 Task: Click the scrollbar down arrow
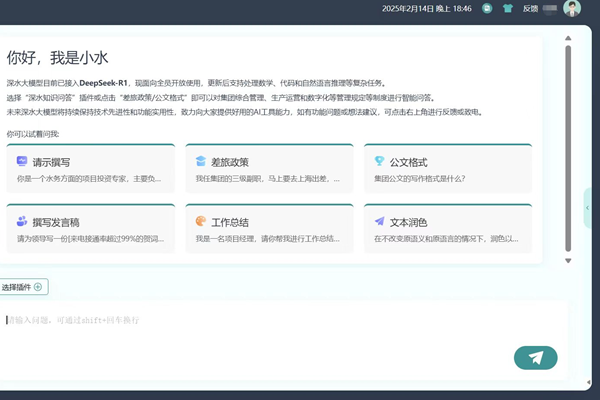[x=568, y=260]
